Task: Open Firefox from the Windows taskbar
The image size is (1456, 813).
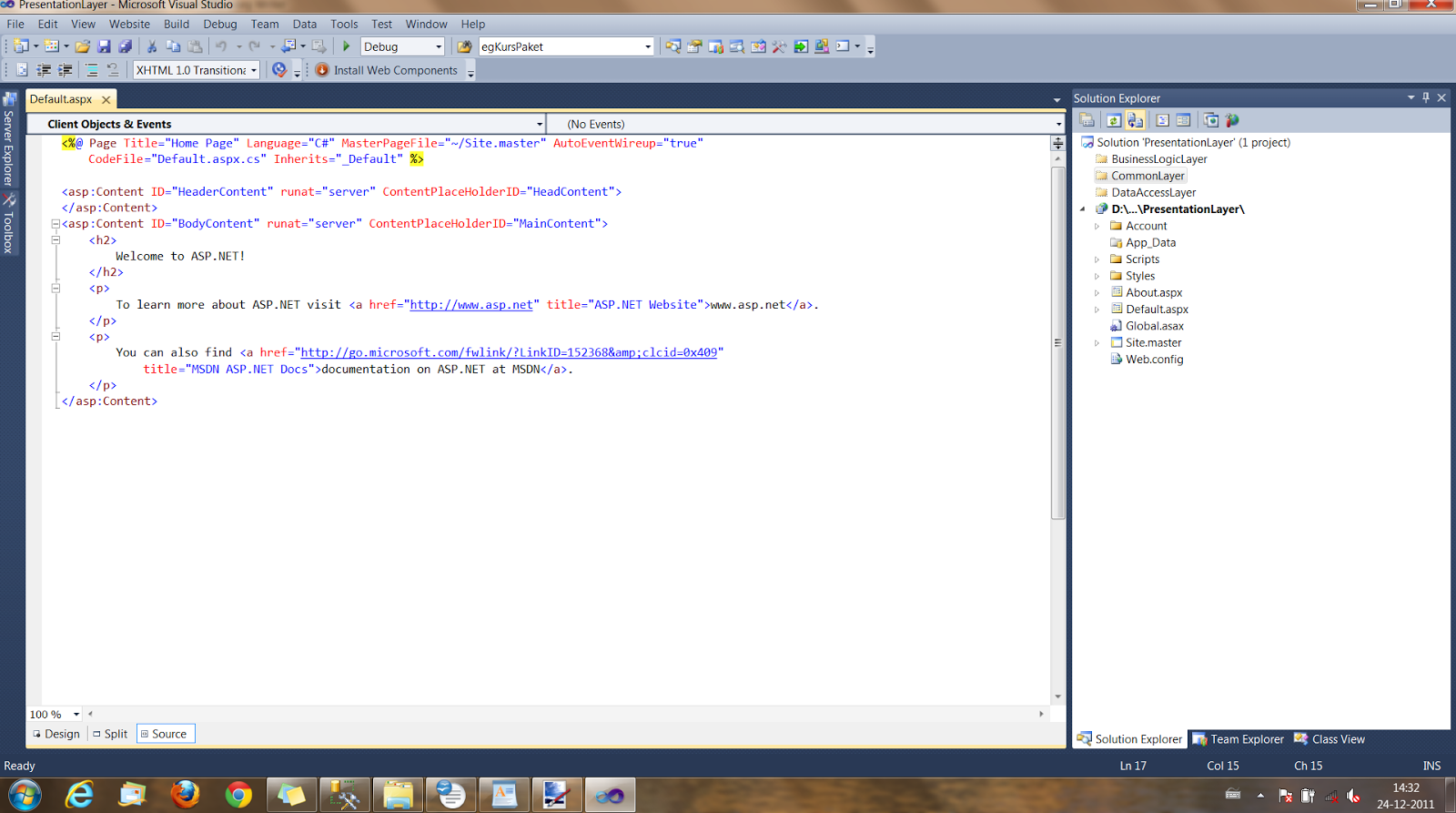Action: (186, 795)
